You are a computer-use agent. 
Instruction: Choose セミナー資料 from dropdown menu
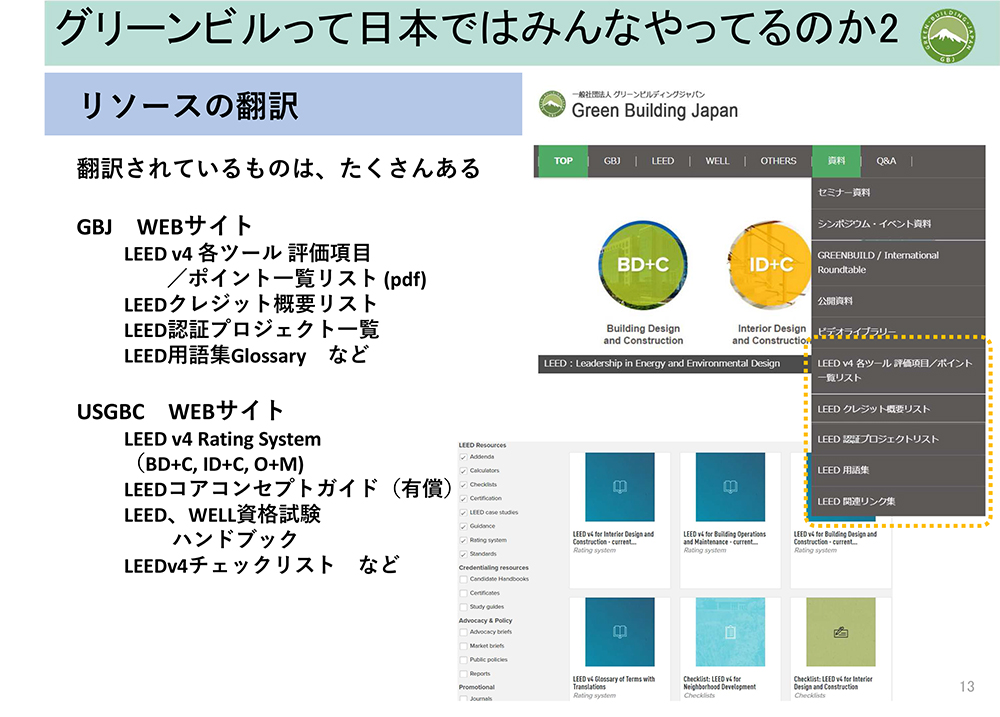pyautogui.click(x=898, y=193)
